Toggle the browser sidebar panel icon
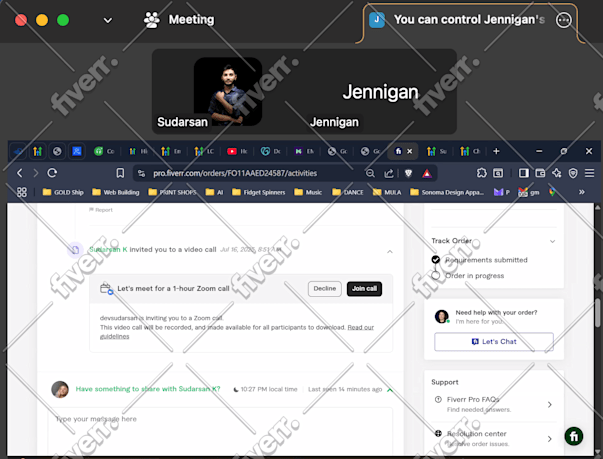 click(x=524, y=173)
